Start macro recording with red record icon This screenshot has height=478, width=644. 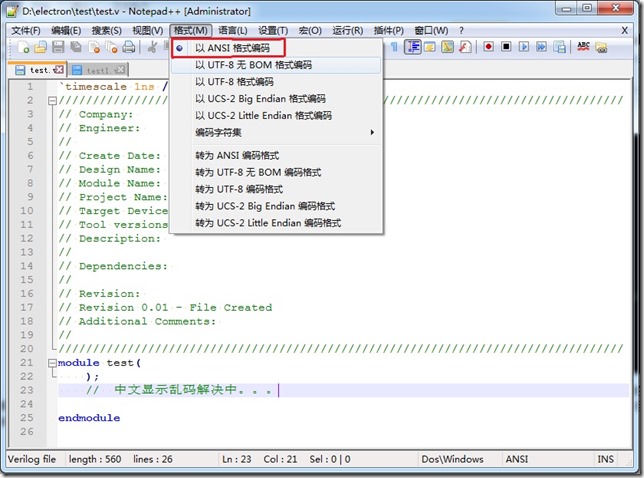click(489, 47)
